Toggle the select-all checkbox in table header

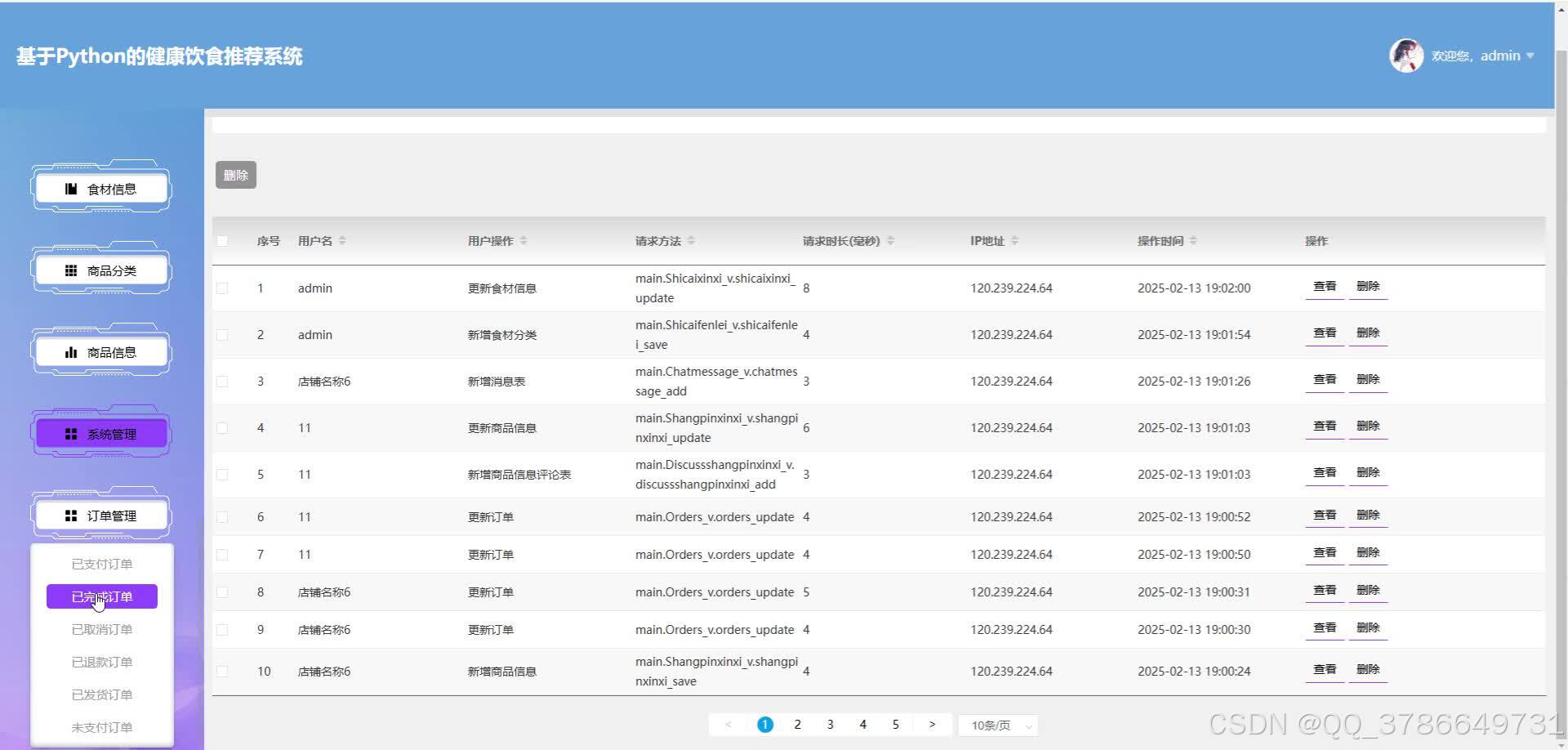point(222,241)
